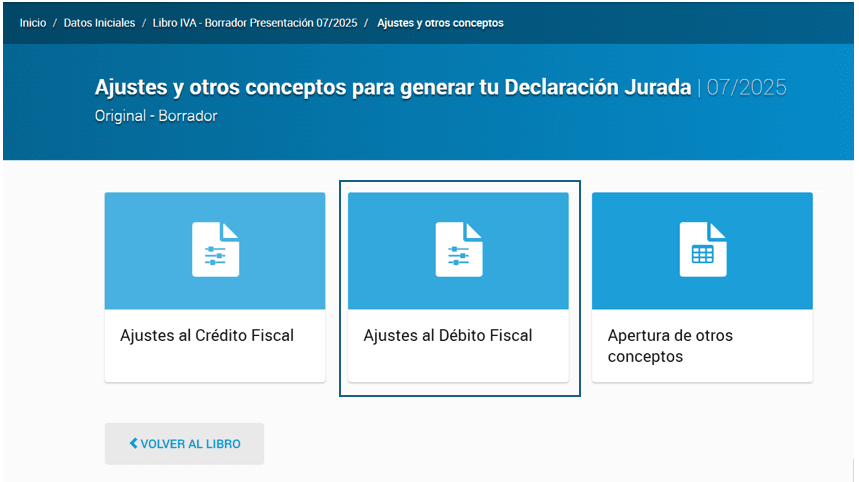
Task: Navigate to Datos Iniciales breadcrumb
Action: point(98,23)
